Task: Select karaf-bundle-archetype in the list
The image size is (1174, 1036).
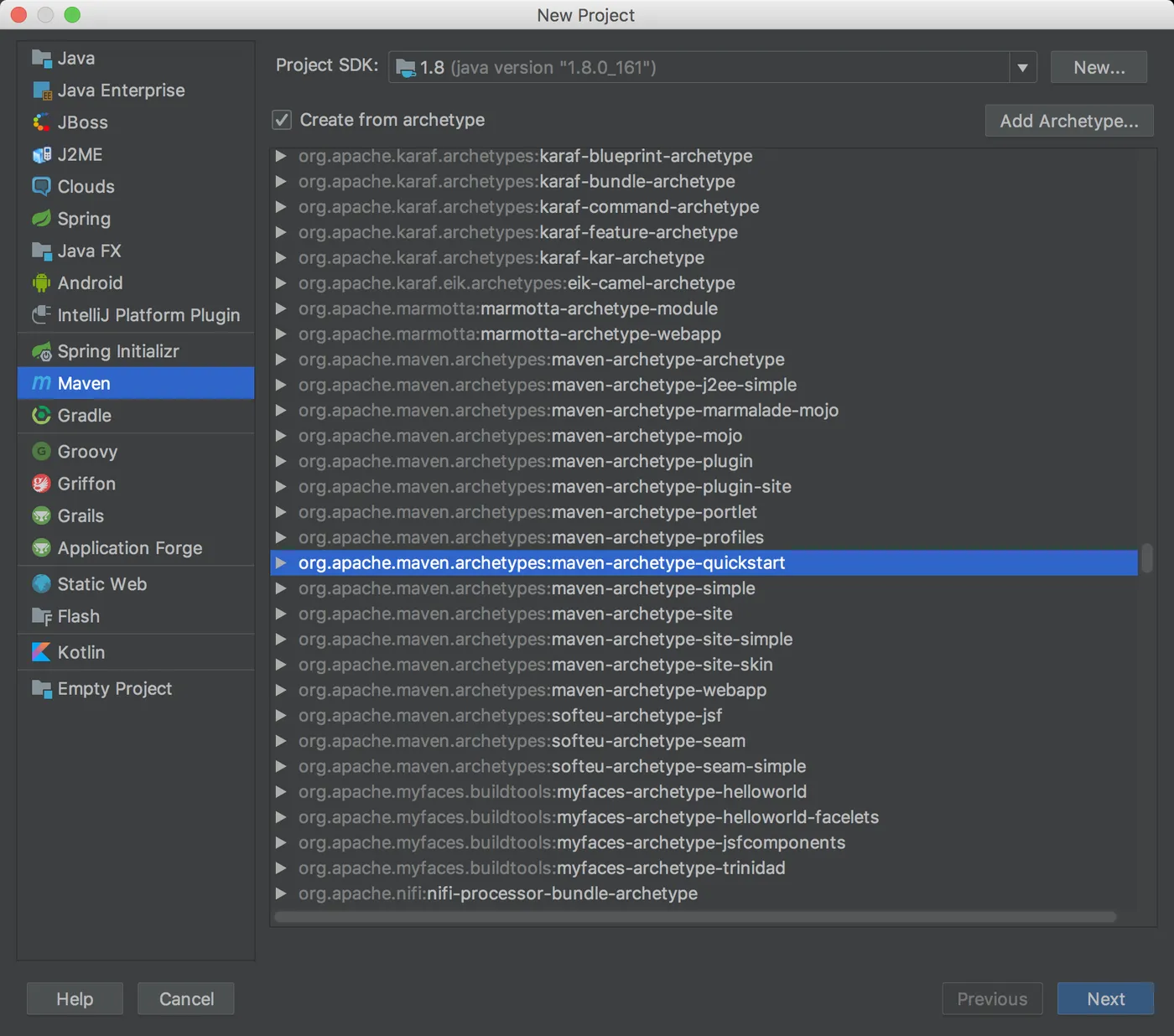Action: pyautogui.click(x=704, y=181)
